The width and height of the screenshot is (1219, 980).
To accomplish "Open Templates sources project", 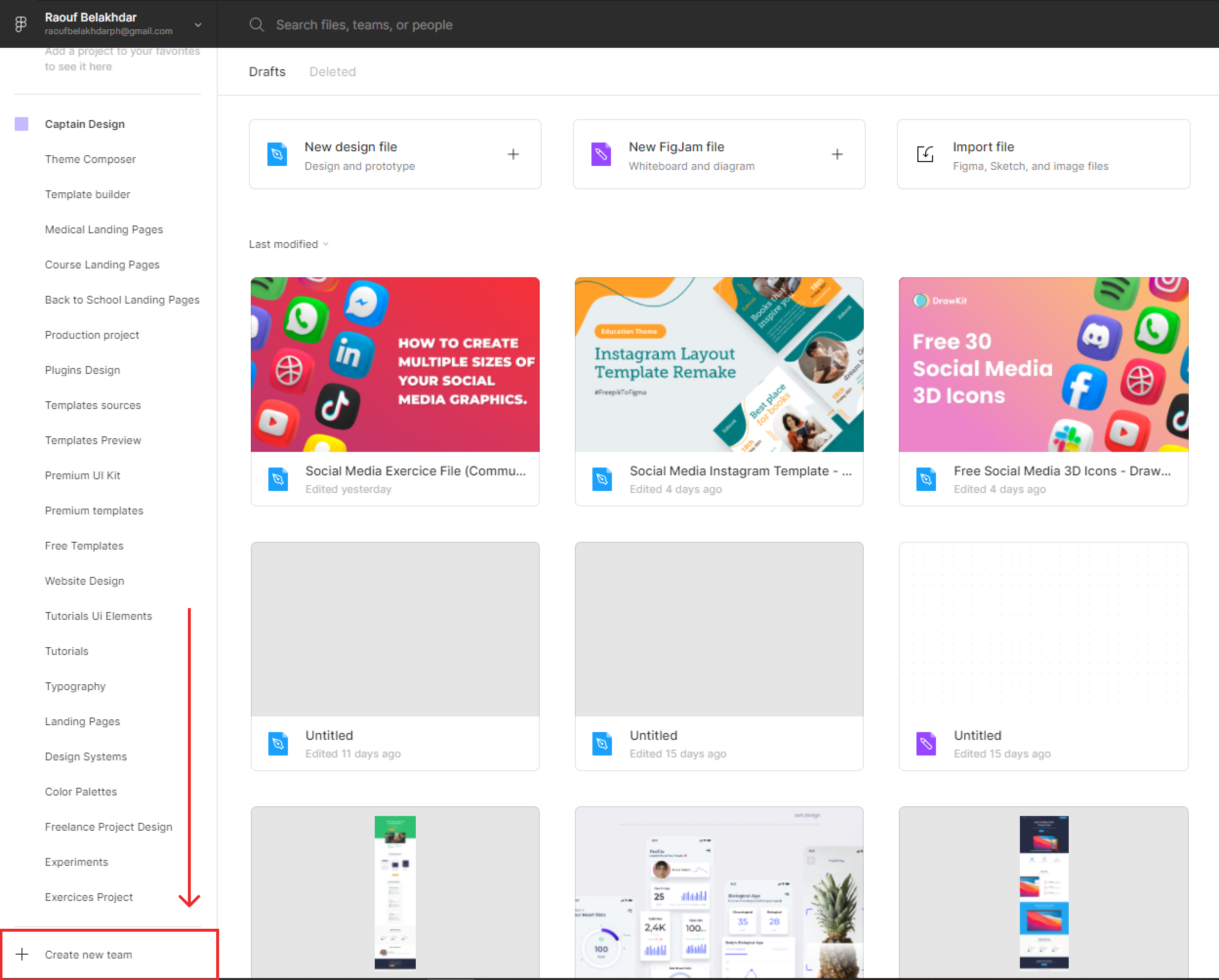I will coord(93,405).
